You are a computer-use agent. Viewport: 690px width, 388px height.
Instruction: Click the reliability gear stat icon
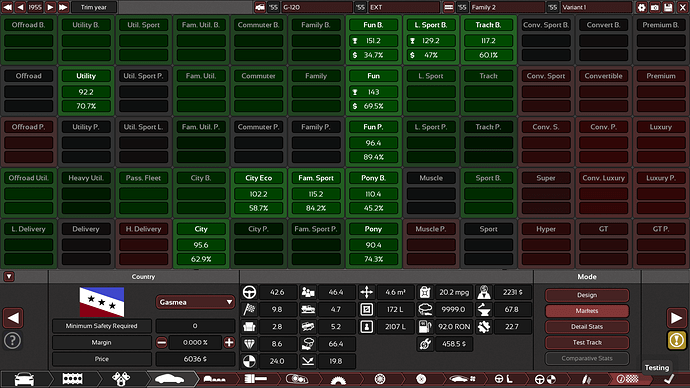point(484,326)
